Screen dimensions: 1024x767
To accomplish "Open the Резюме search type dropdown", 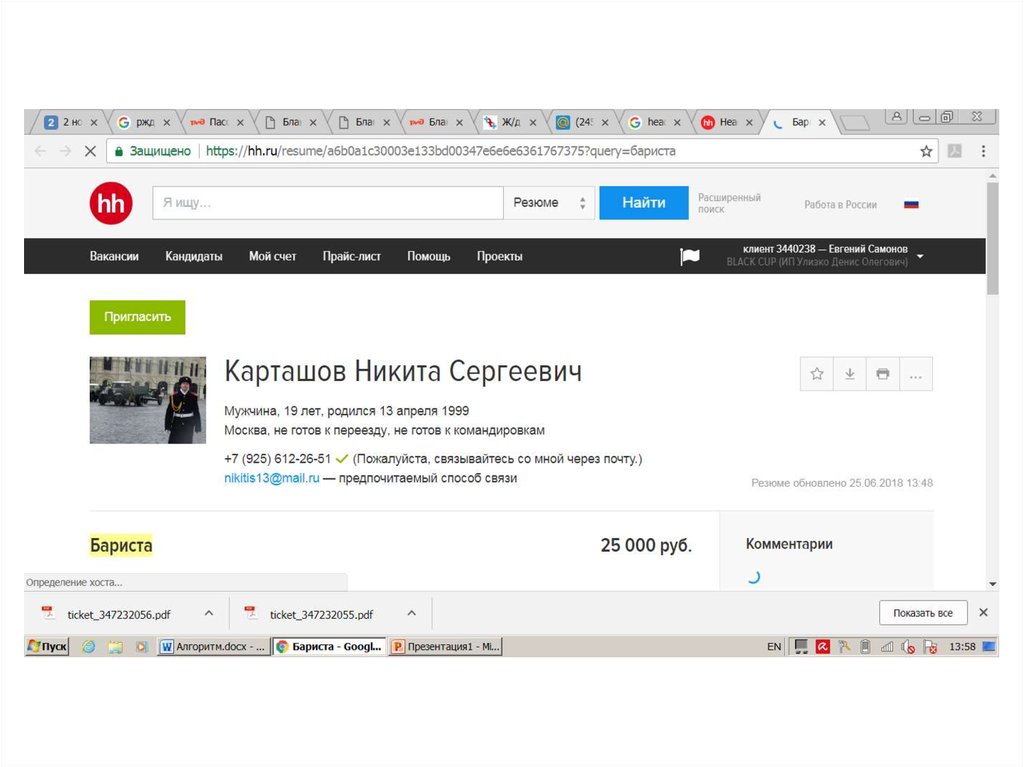I will point(548,203).
